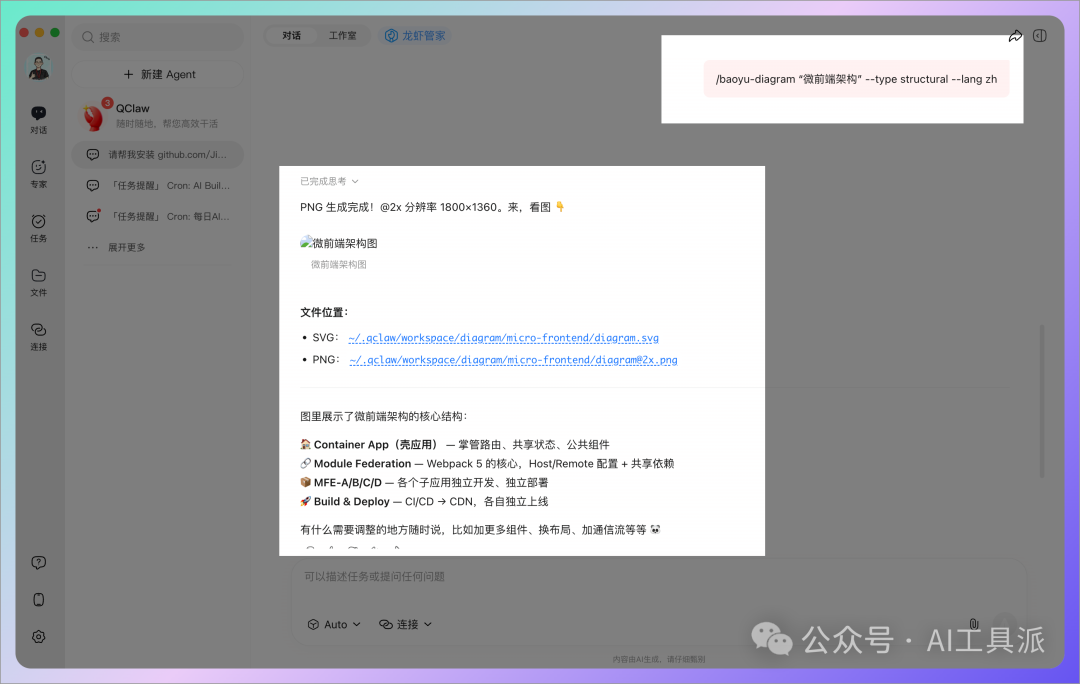1080x684 pixels.
Task: Expand 展开更多 conversations
Action: click(116, 247)
